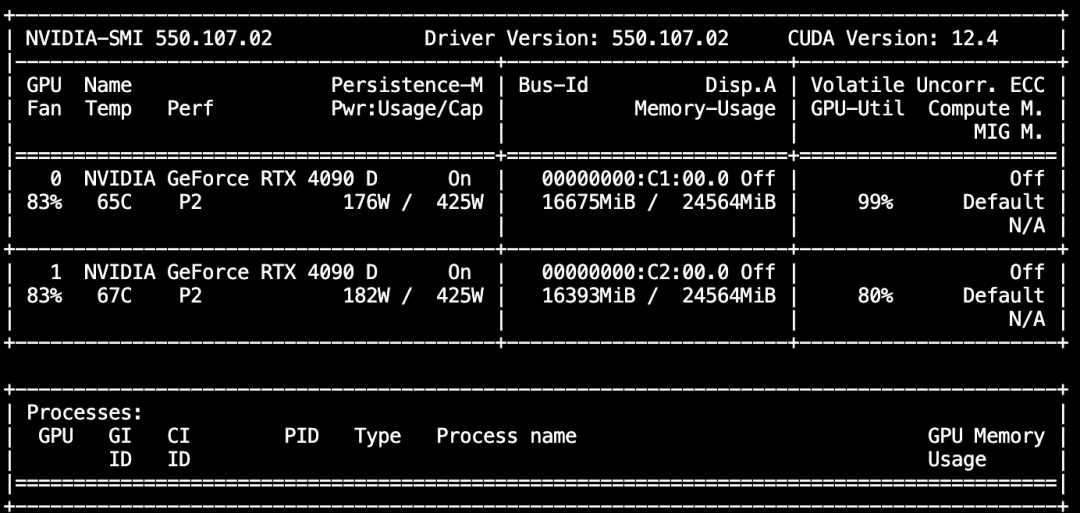Select the CUDA Version: 12.4 text
Screen dimensions: 1080x513
(x=893, y=38)
